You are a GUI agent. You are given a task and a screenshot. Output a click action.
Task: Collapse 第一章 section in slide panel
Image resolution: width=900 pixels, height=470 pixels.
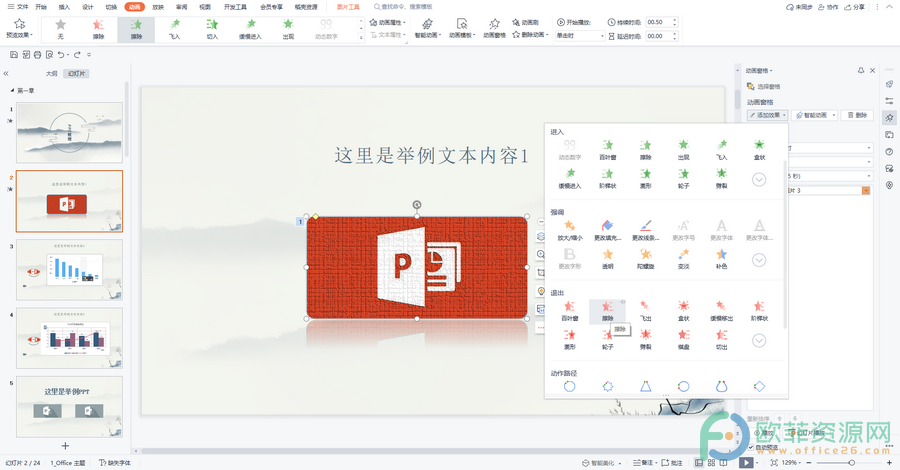point(12,91)
